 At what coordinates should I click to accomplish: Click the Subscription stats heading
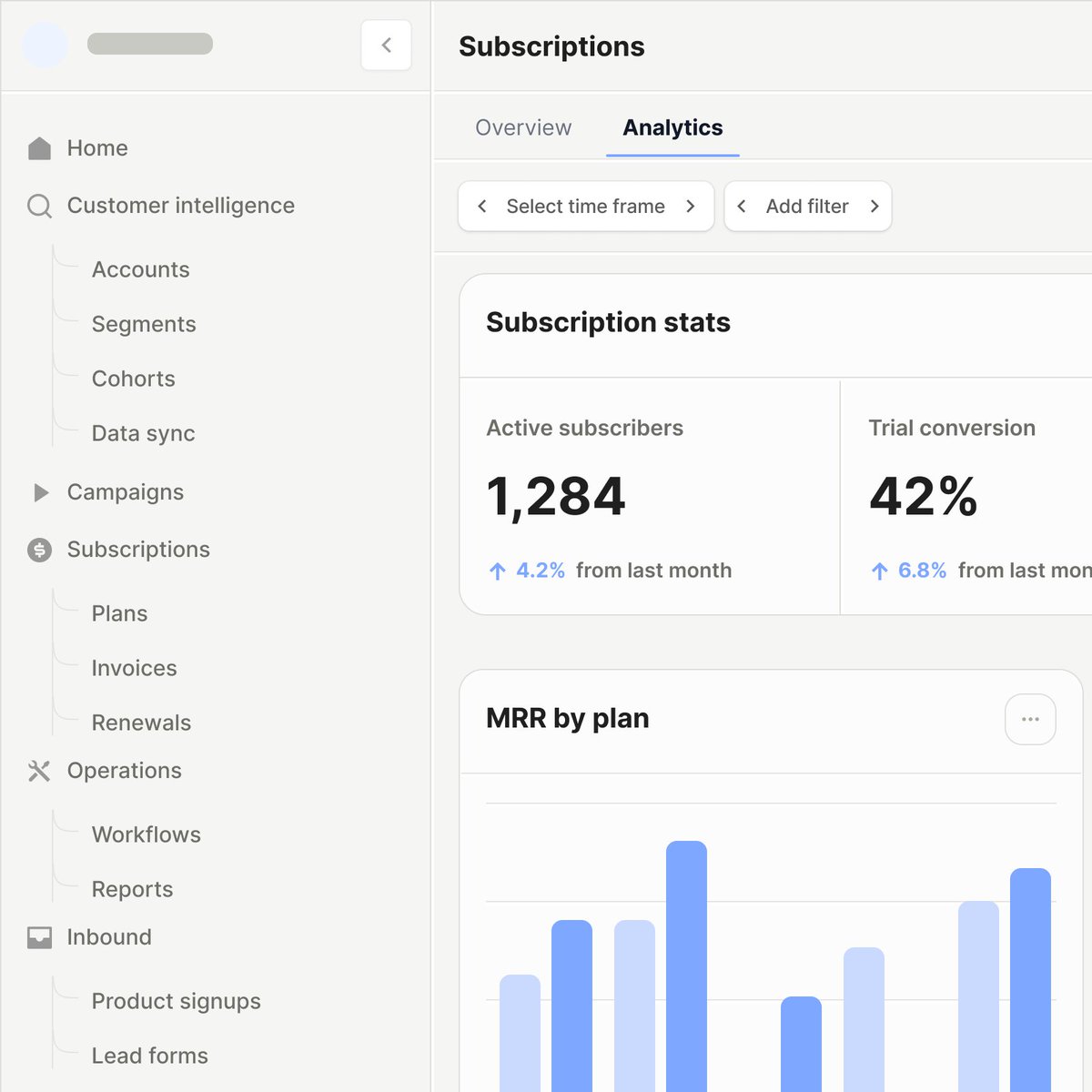coord(608,322)
